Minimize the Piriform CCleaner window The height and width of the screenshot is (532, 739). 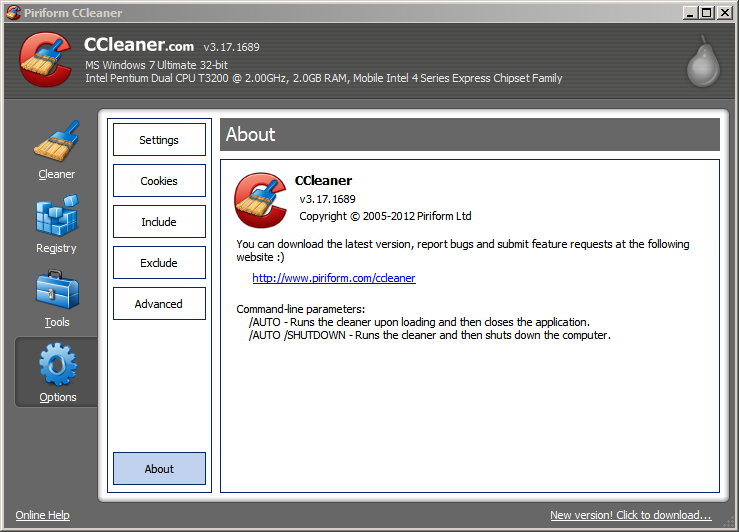click(x=690, y=13)
